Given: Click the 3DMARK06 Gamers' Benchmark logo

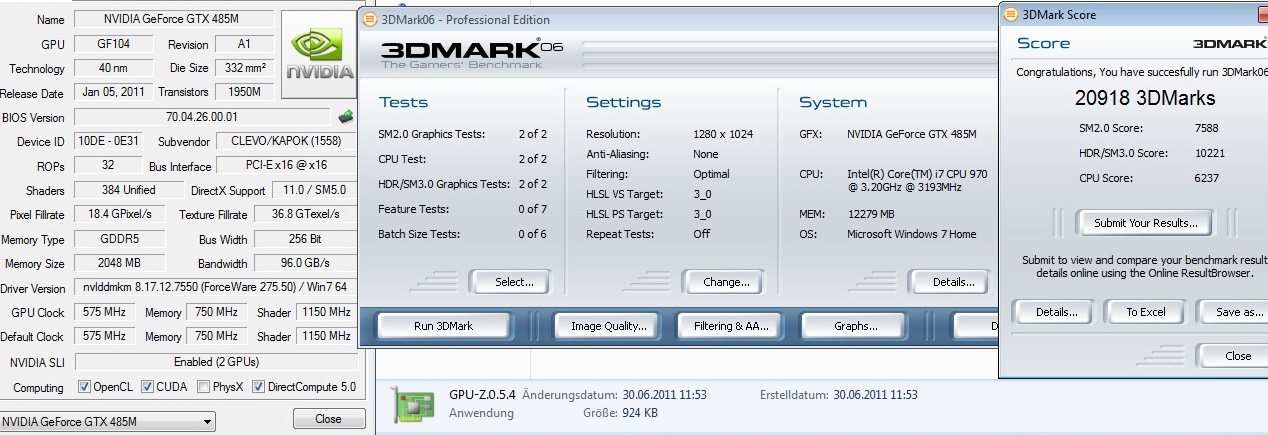Looking at the screenshot, I should [x=473, y=53].
